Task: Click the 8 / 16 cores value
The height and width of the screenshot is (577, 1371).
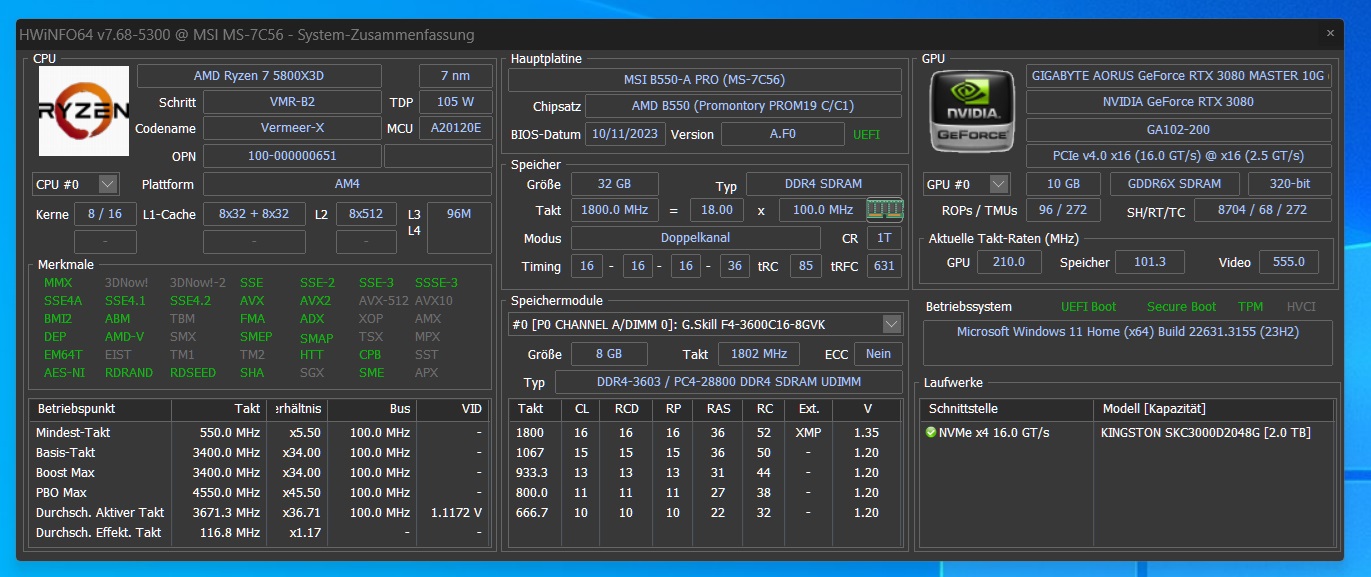Action: (105, 214)
